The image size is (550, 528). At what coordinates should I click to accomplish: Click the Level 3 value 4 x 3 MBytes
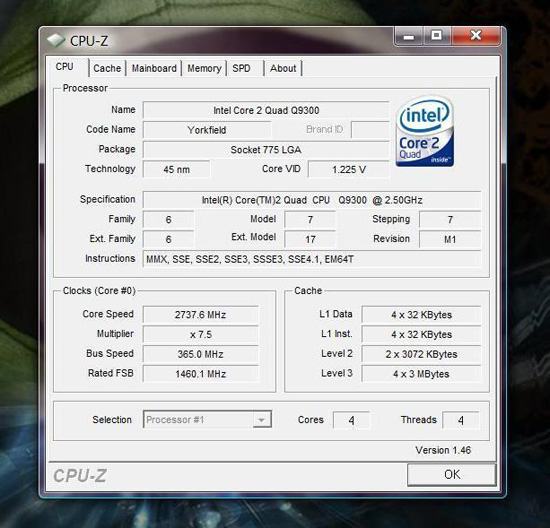(x=421, y=374)
